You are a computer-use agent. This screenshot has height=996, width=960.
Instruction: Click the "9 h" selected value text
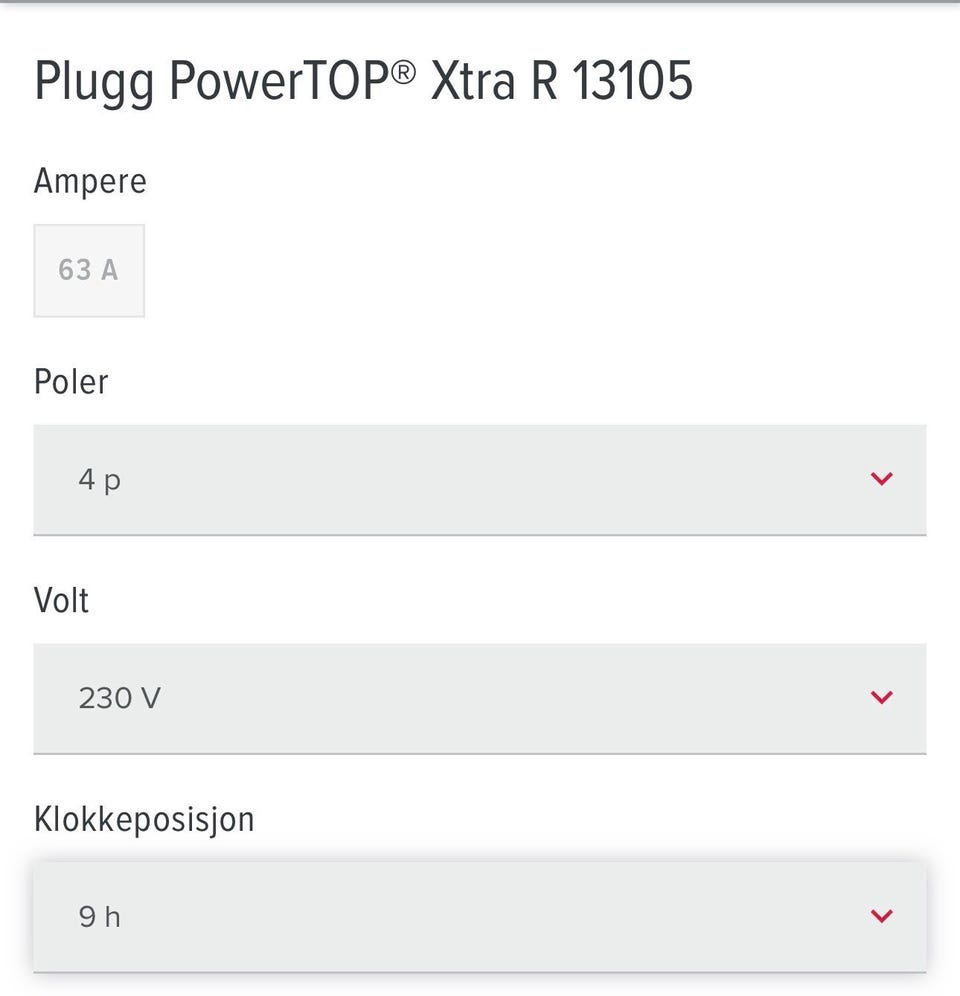100,916
